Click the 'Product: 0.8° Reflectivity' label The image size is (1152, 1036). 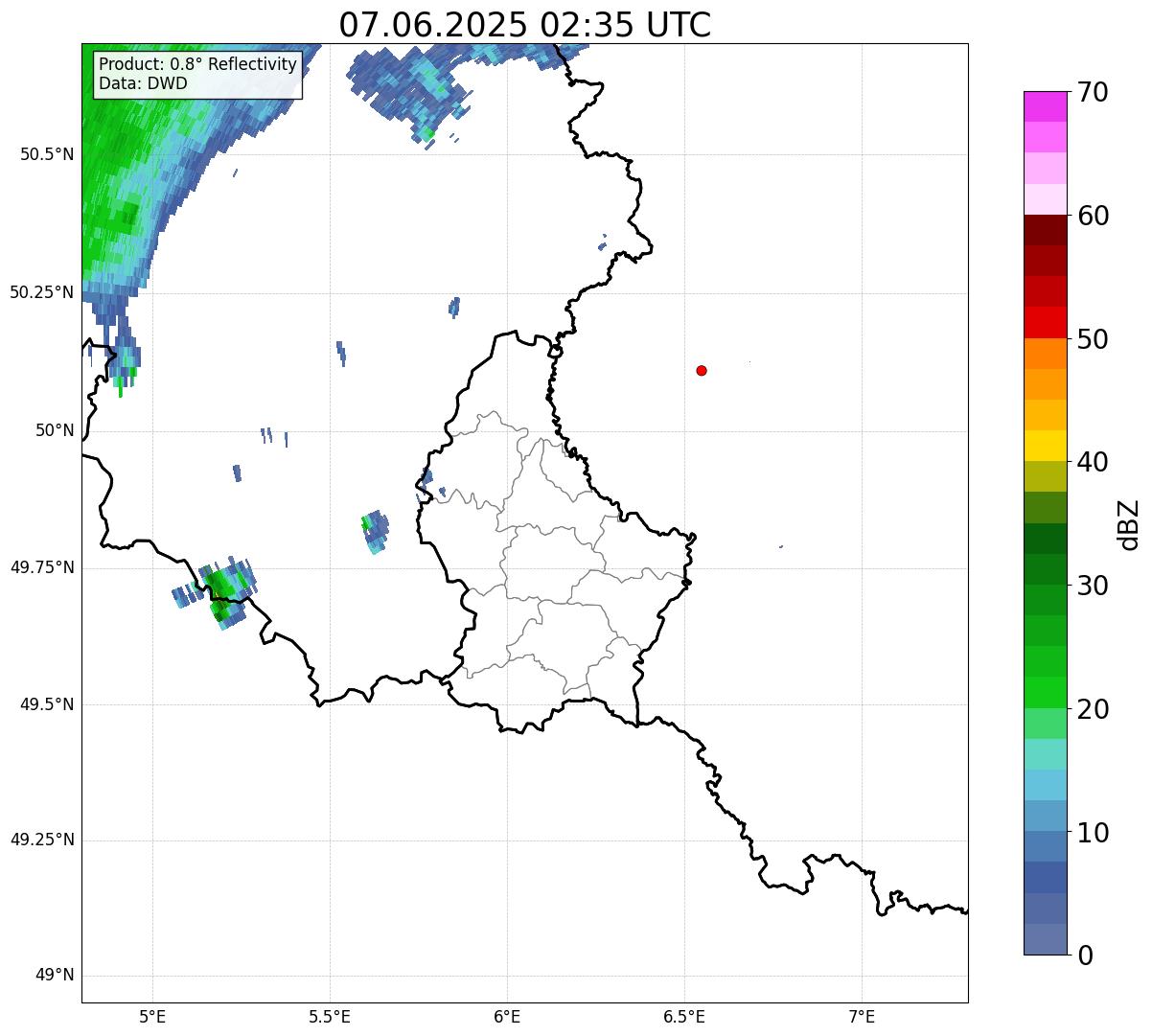[198, 64]
